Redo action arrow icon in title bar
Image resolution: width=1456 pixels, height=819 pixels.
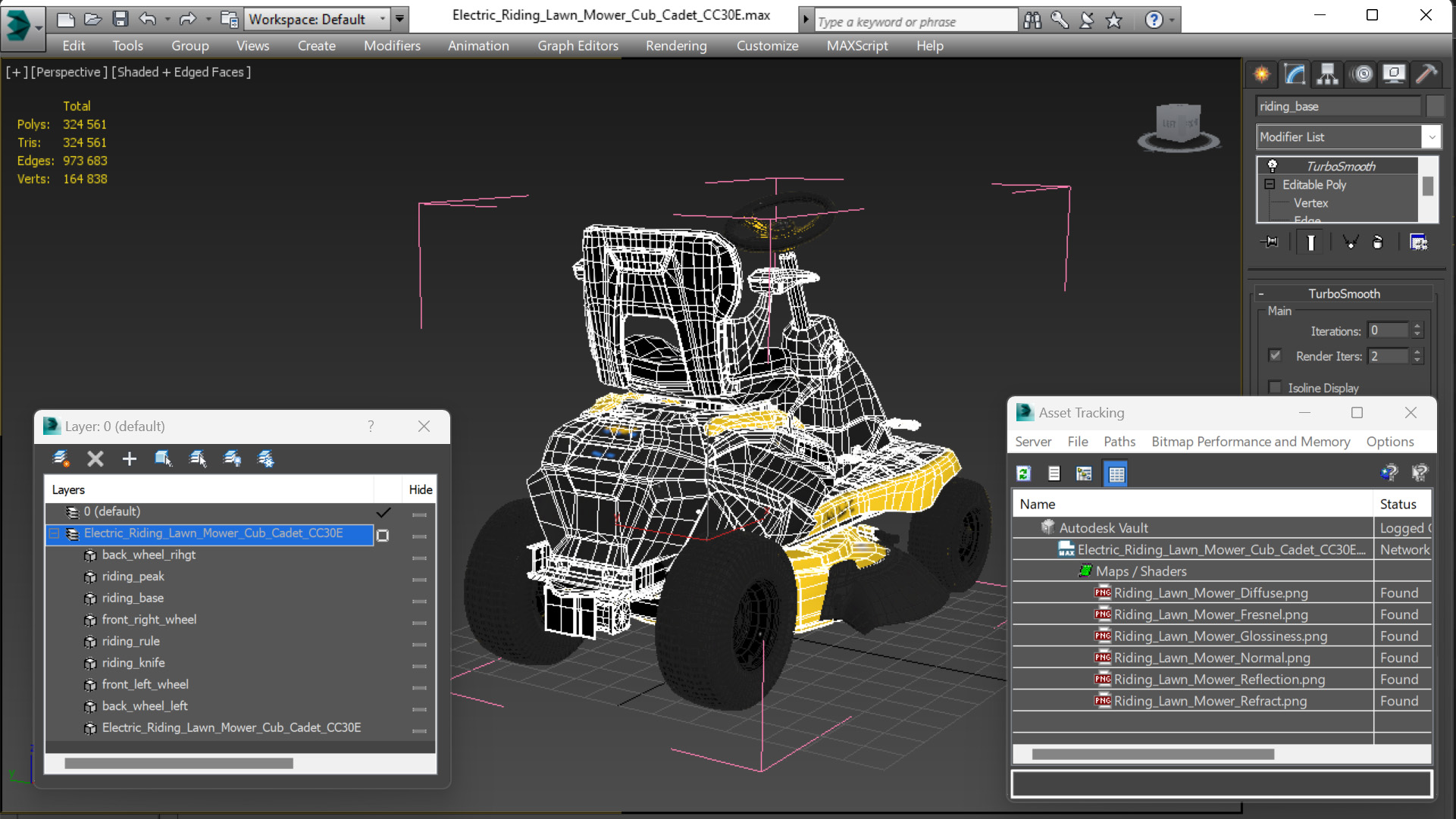click(x=187, y=19)
